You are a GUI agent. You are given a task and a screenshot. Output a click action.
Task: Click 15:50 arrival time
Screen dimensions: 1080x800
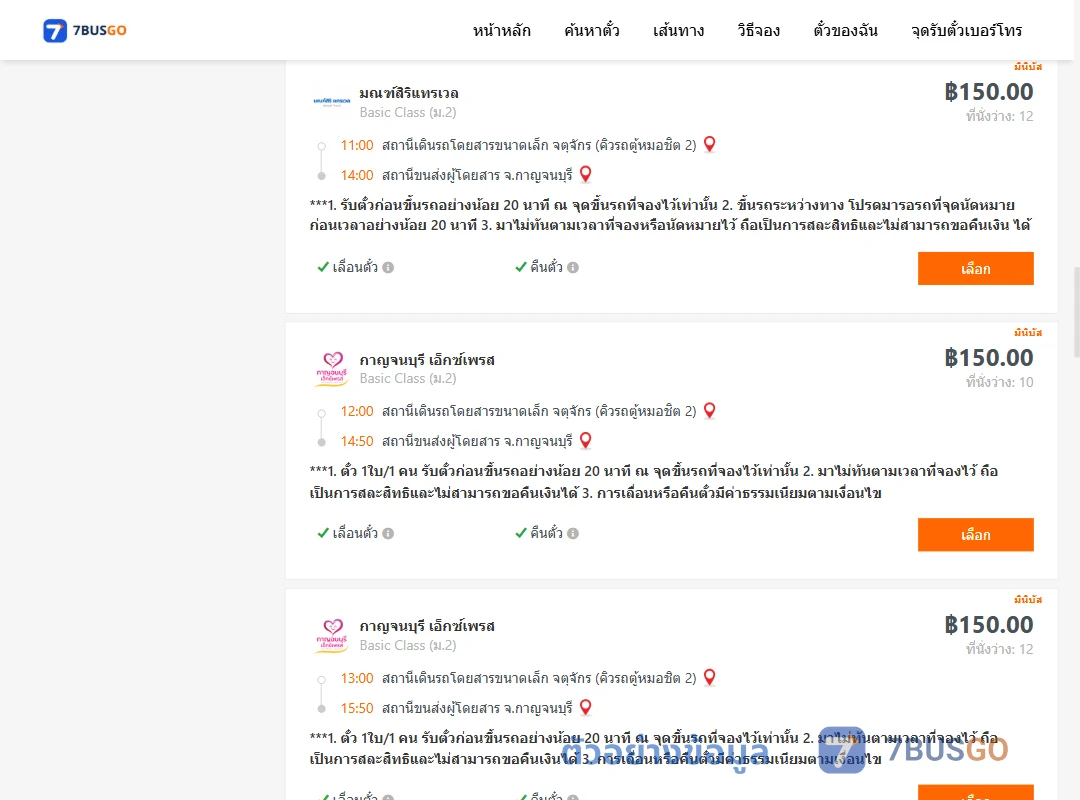coord(357,708)
